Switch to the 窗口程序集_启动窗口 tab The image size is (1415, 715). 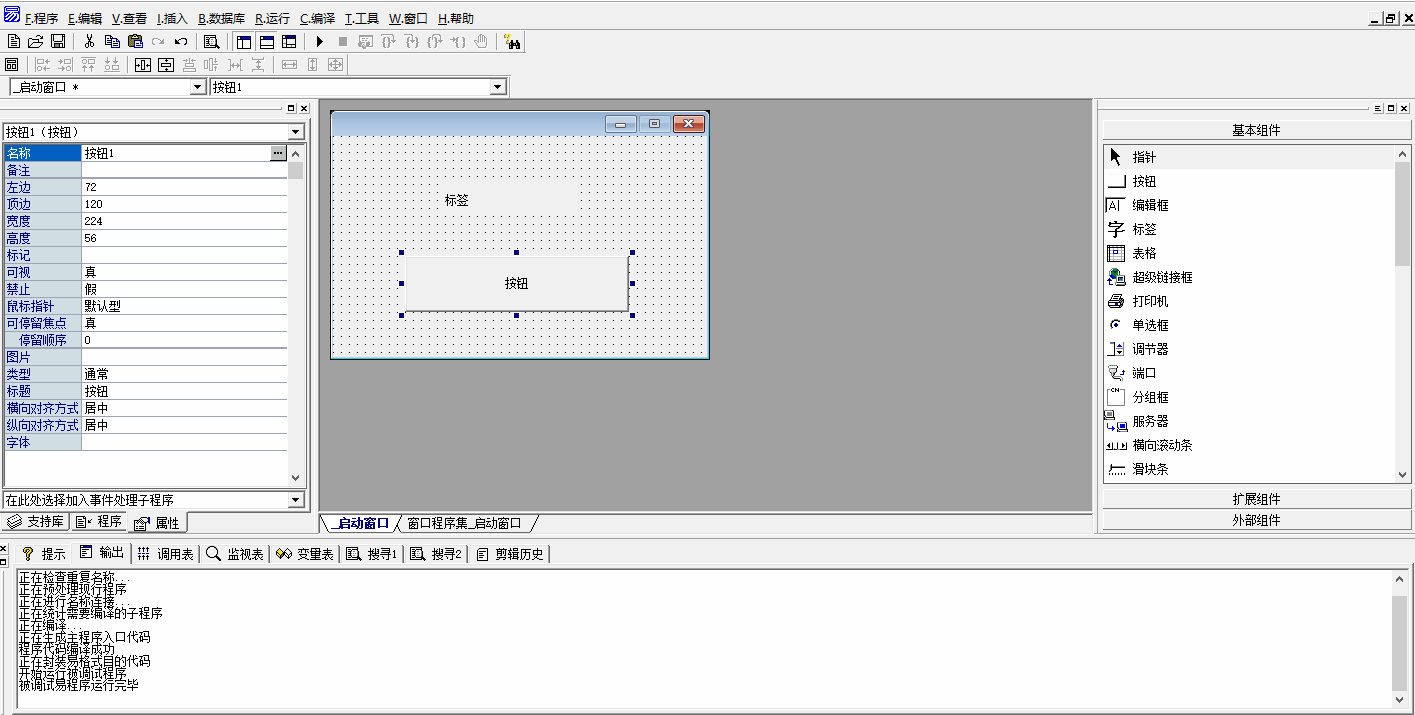(464, 523)
